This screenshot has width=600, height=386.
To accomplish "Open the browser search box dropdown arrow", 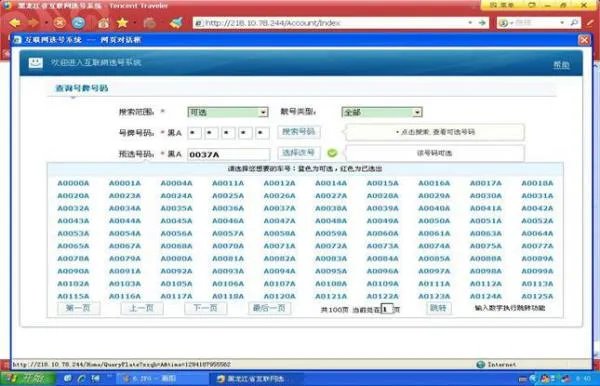I will point(562,23).
